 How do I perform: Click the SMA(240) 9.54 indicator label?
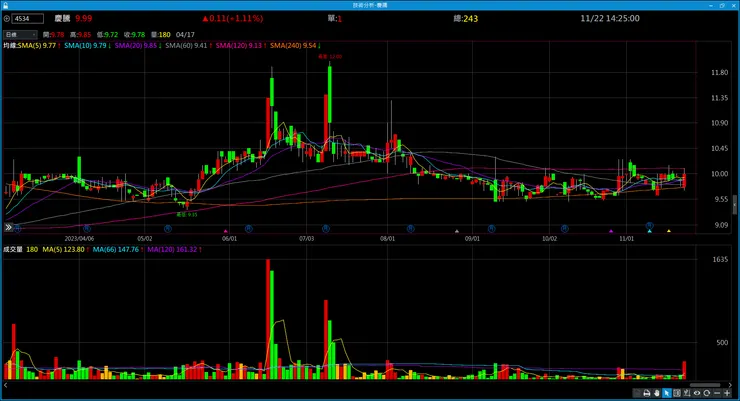click(295, 46)
